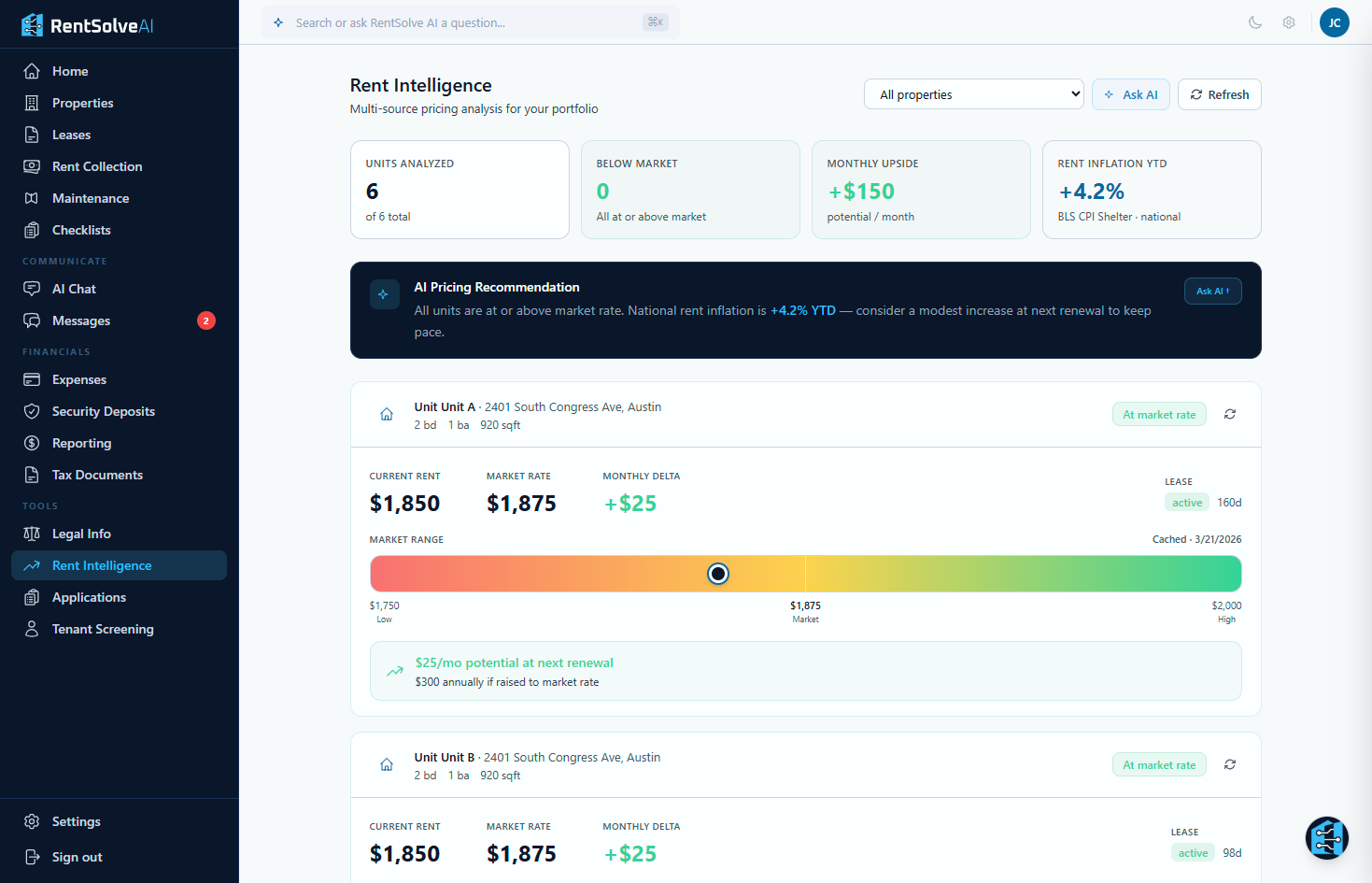Click the active lease status badge for Unit A
The height and width of the screenshot is (883, 1372).
[1187, 502]
